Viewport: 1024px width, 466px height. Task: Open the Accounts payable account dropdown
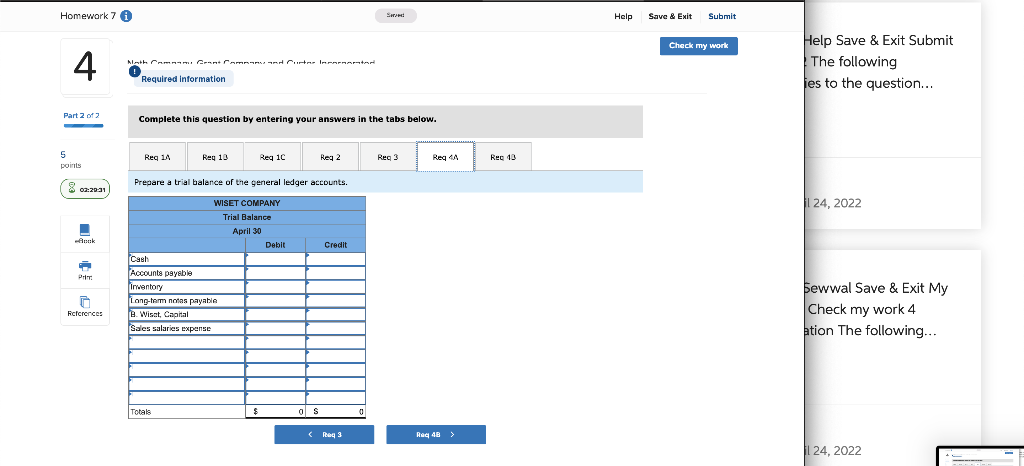point(187,273)
